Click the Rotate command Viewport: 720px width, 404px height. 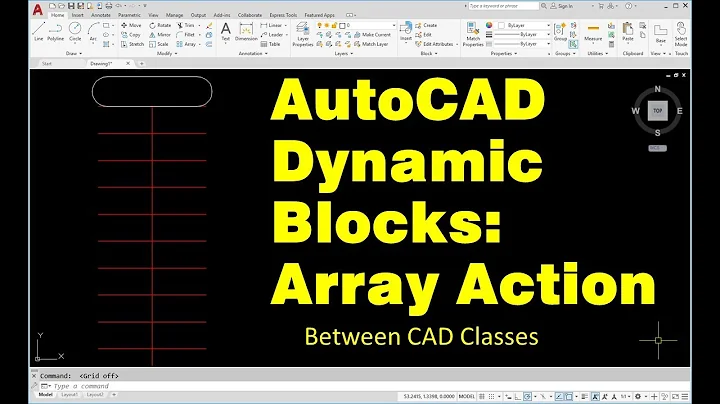[x=160, y=25]
